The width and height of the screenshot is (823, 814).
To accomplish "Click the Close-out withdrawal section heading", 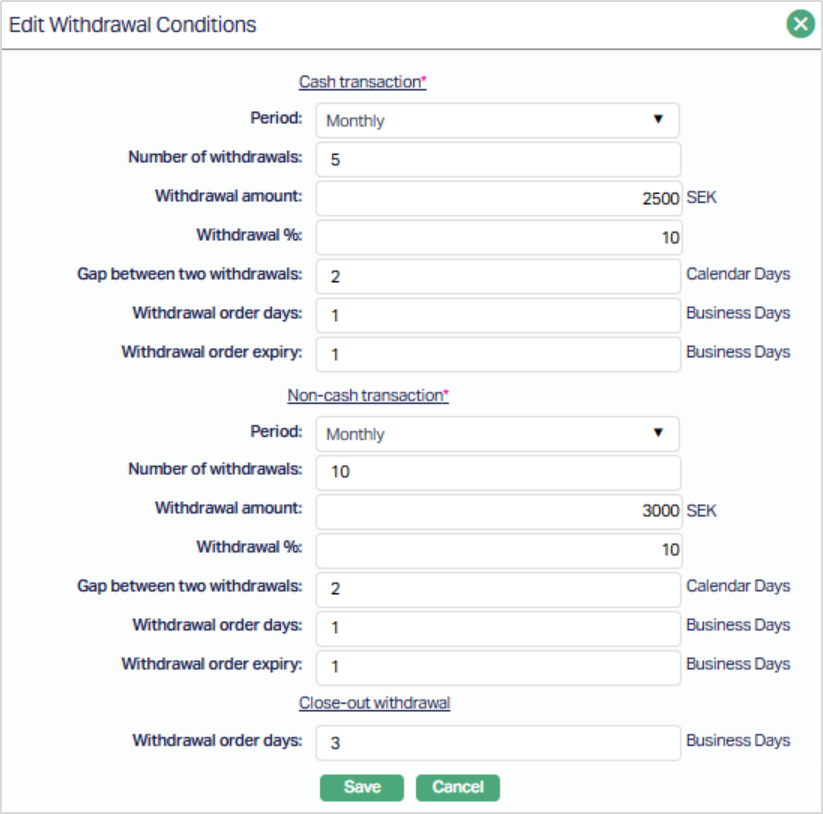I will [374, 703].
